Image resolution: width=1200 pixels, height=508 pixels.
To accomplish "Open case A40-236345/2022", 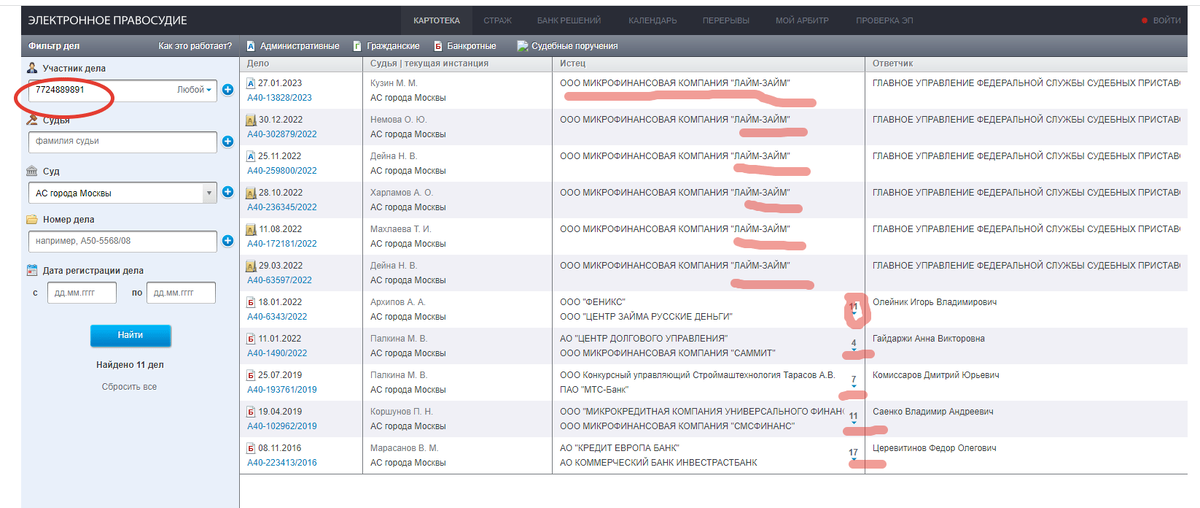I will [282, 207].
